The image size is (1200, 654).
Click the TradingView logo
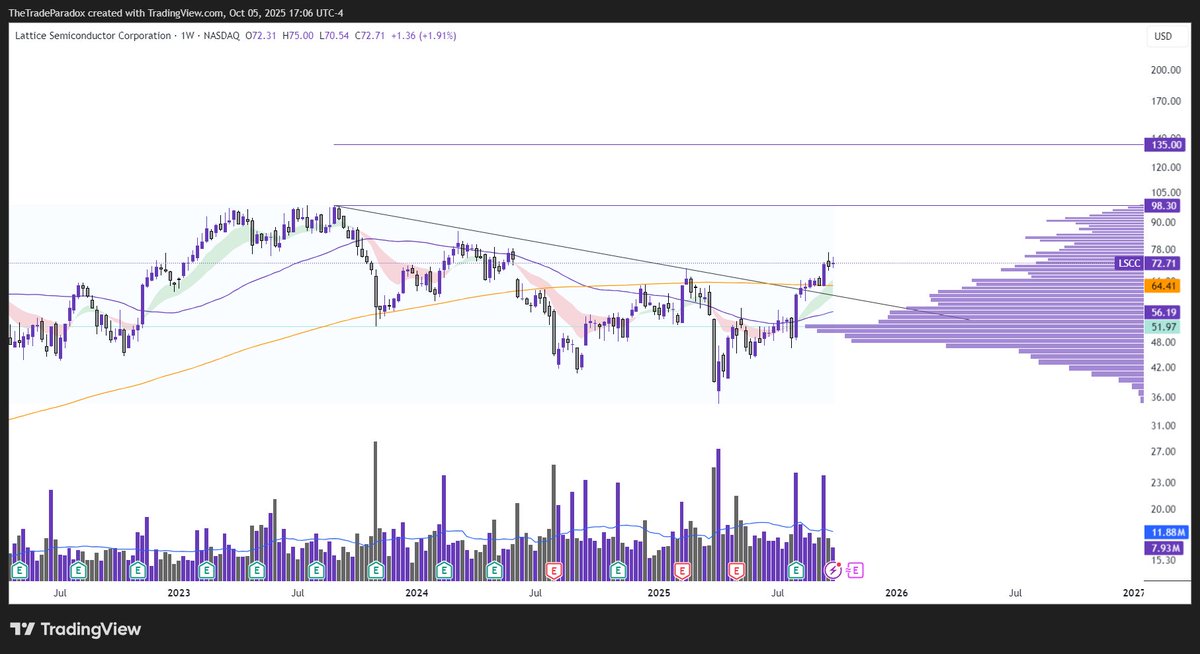(x=76, y=629)
